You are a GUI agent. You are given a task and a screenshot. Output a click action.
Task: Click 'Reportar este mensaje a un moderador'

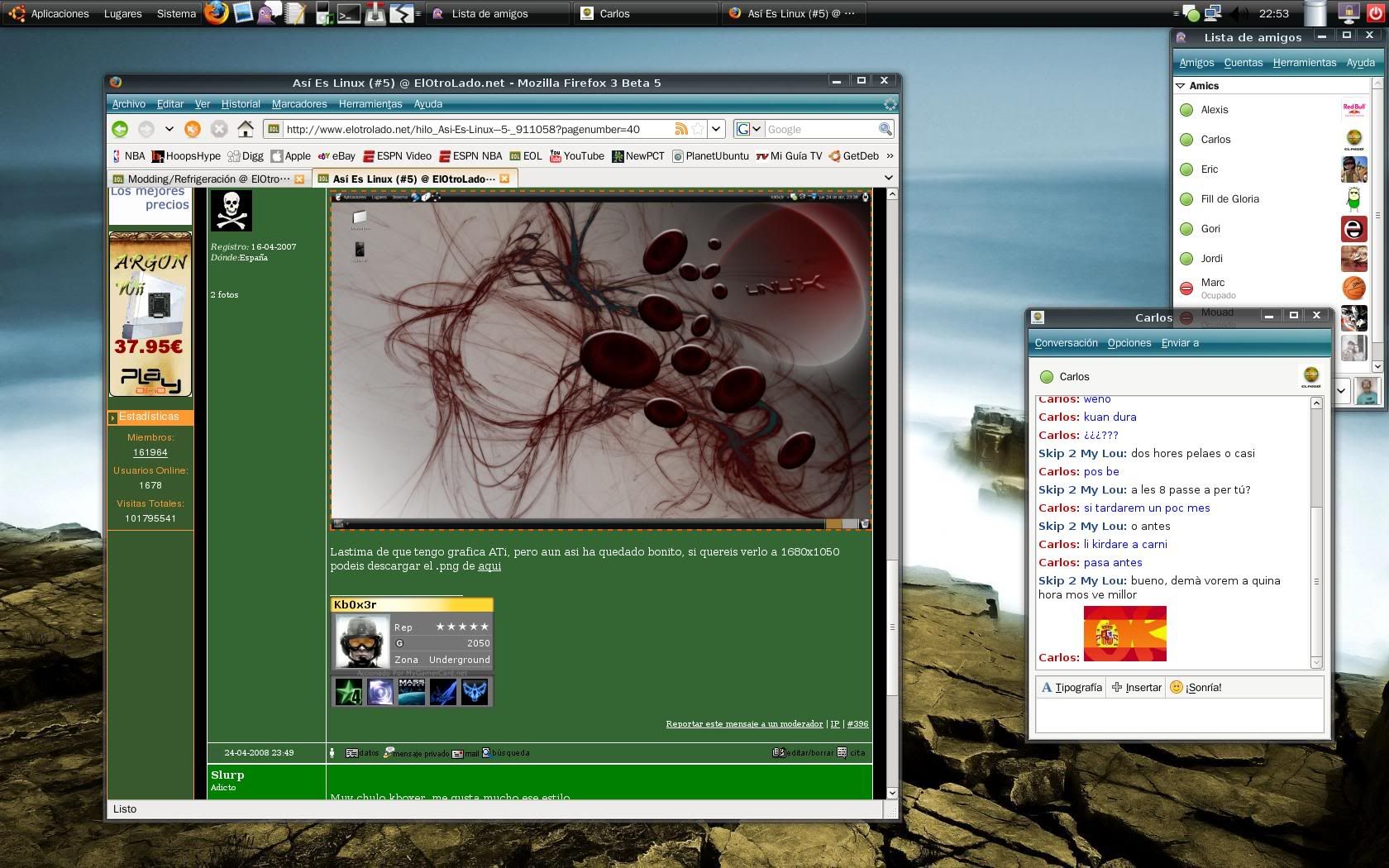coord(744,724)
